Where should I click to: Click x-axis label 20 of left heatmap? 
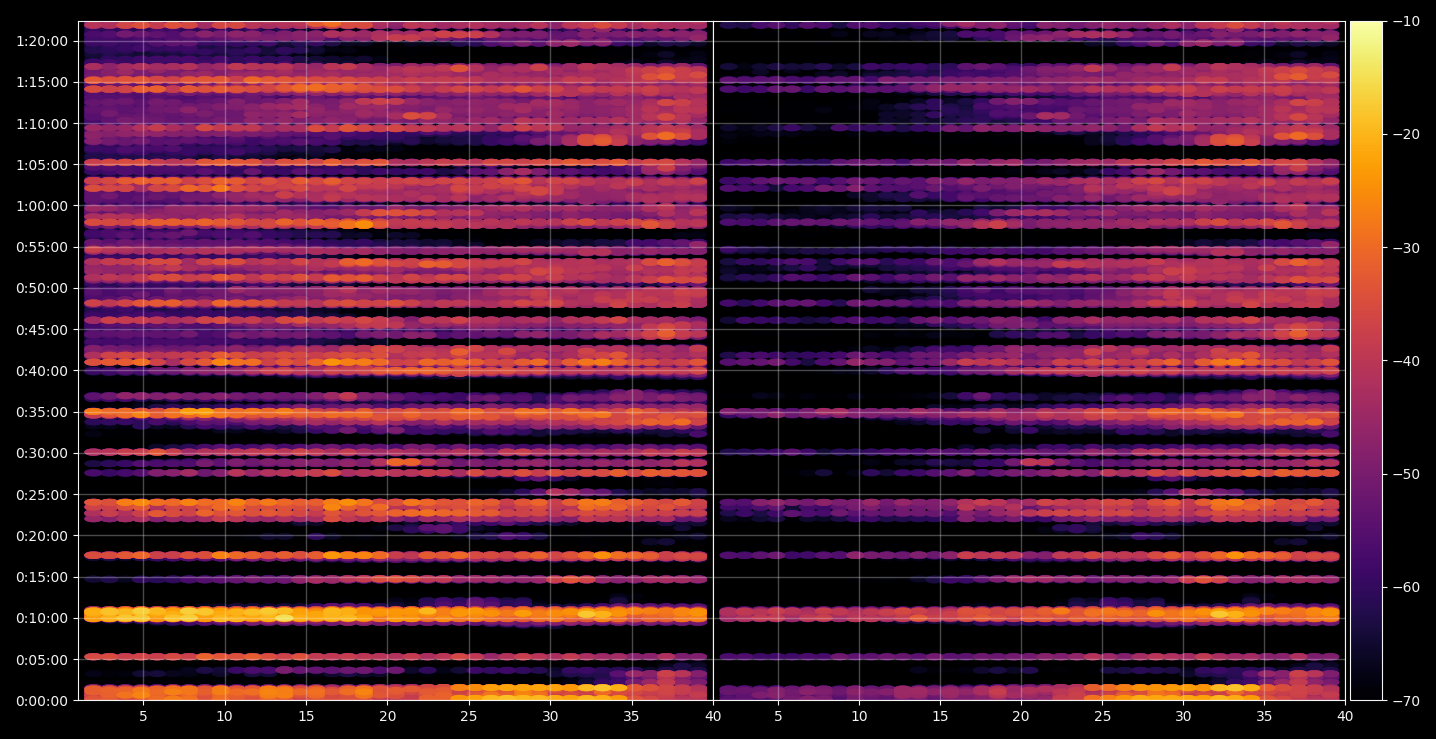point(388,716)
